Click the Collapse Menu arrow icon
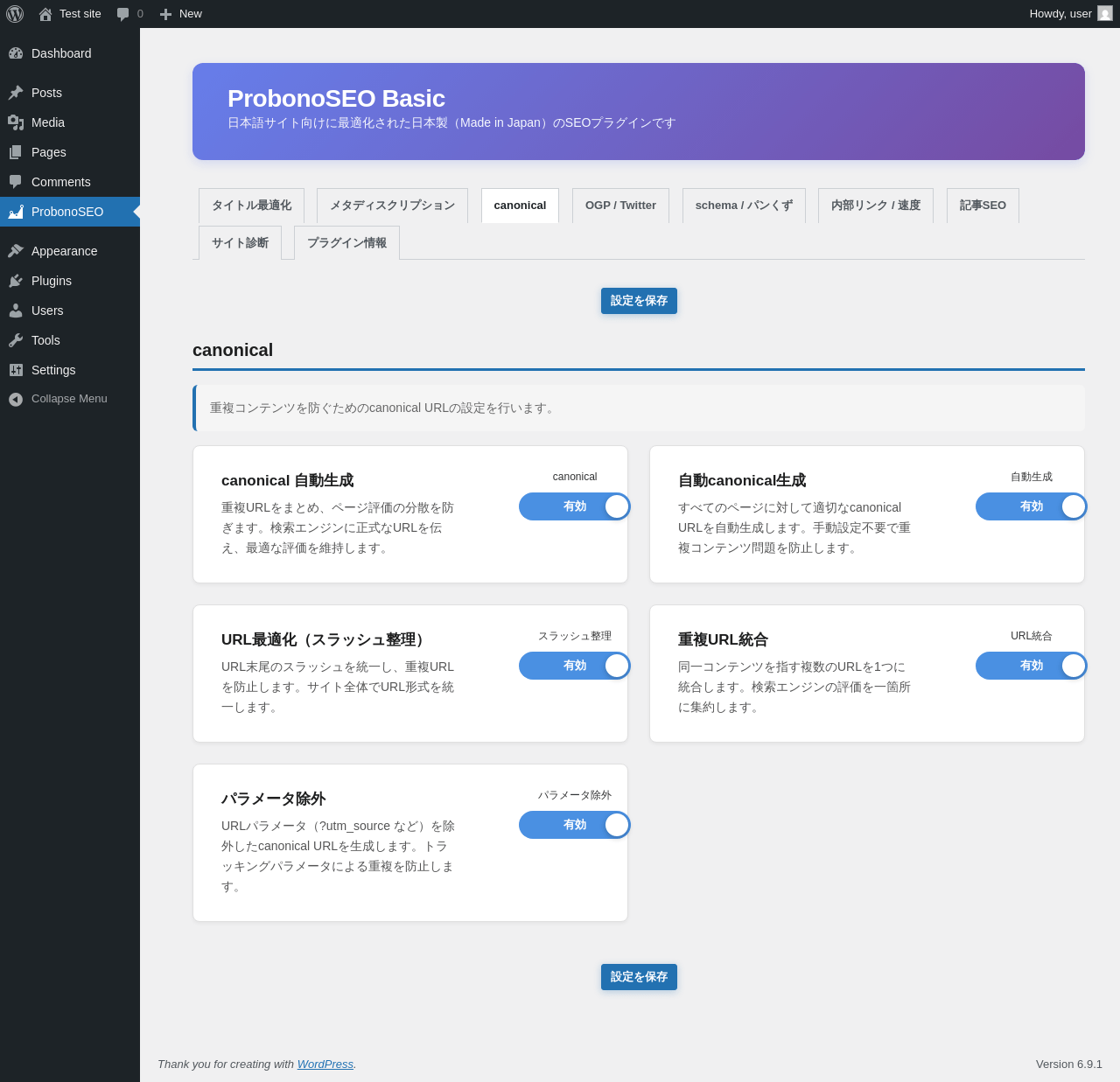Screen dimensions: 1120x1082 click(16, 399)
